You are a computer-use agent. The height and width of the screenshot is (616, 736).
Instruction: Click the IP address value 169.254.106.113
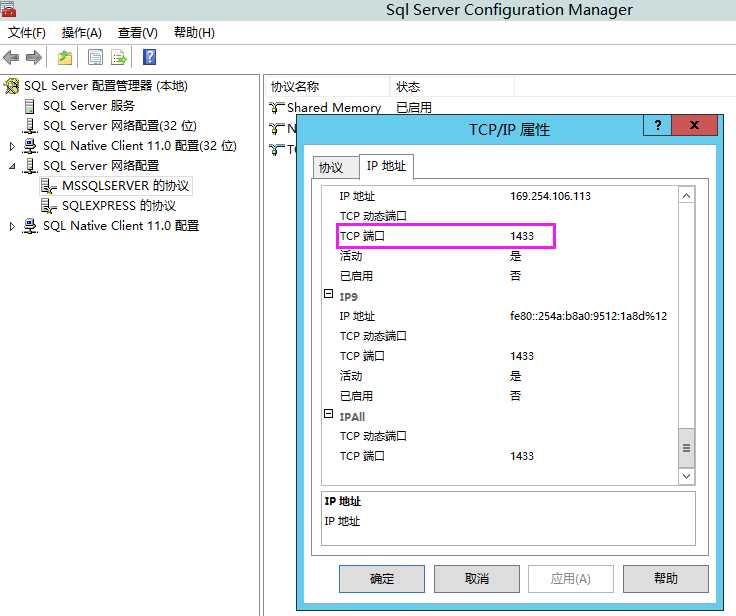pos(550,196)
